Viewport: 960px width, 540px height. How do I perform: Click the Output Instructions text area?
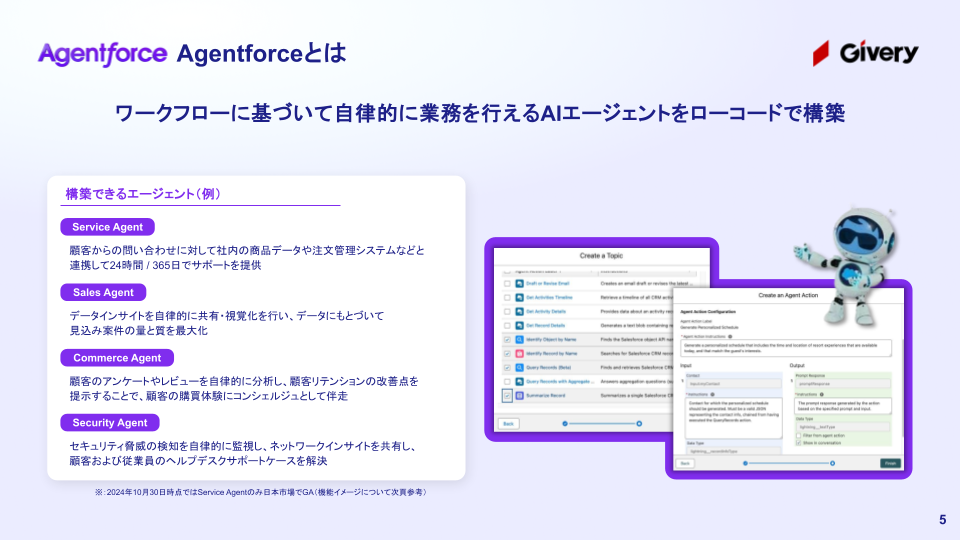point(843,406)
